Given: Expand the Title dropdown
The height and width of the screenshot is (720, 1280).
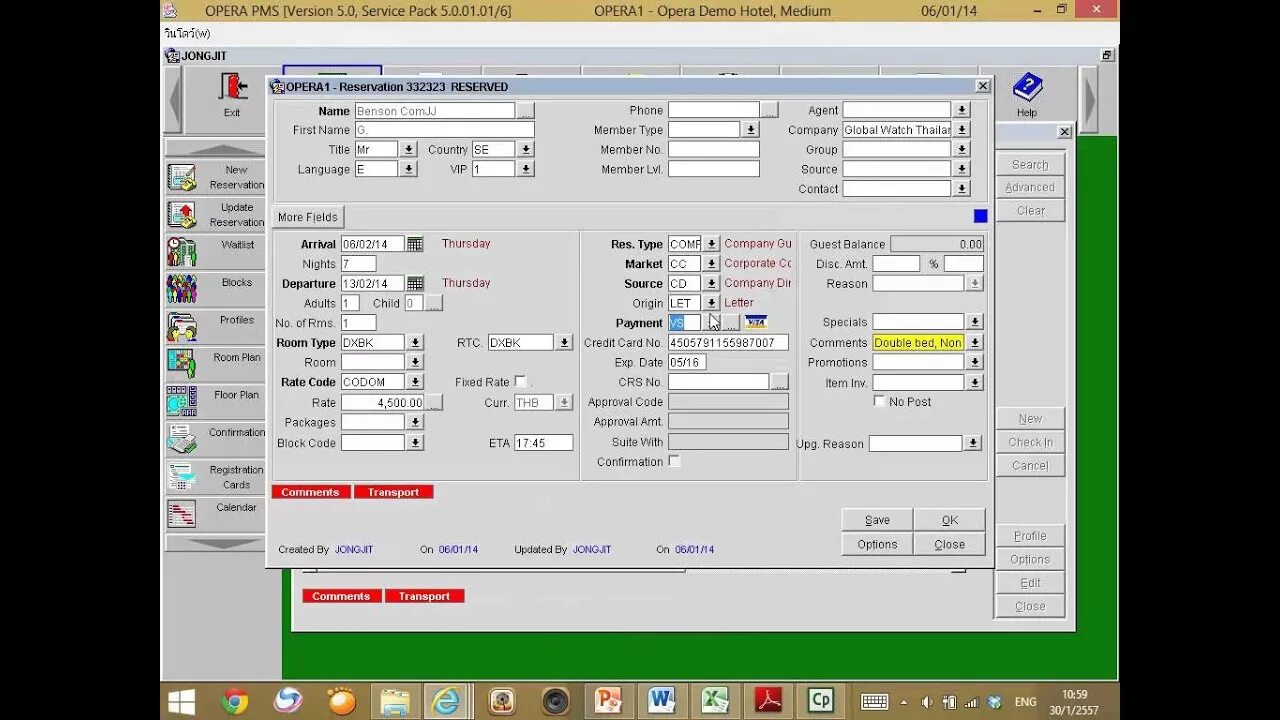Looking at the screenshot, I should pos(408,150).
